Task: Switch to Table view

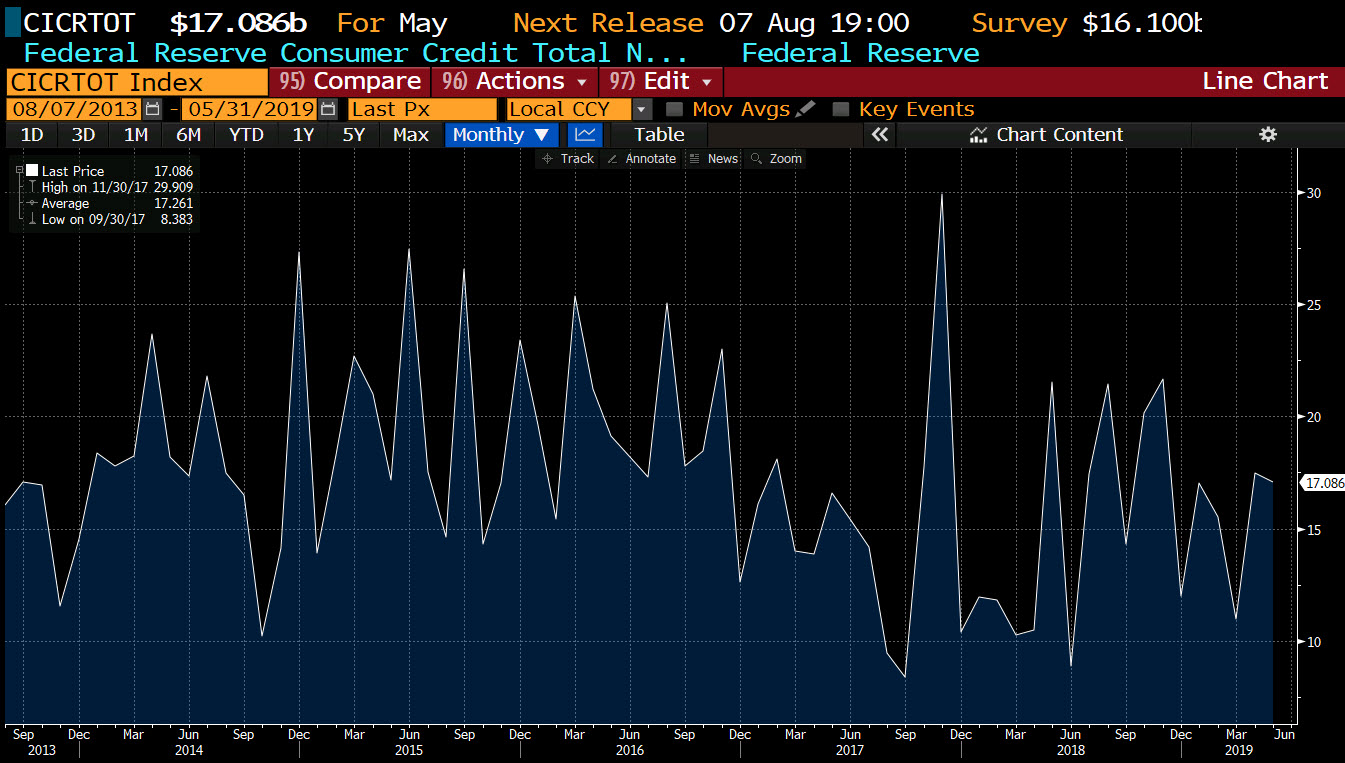Action: [659, 134]
